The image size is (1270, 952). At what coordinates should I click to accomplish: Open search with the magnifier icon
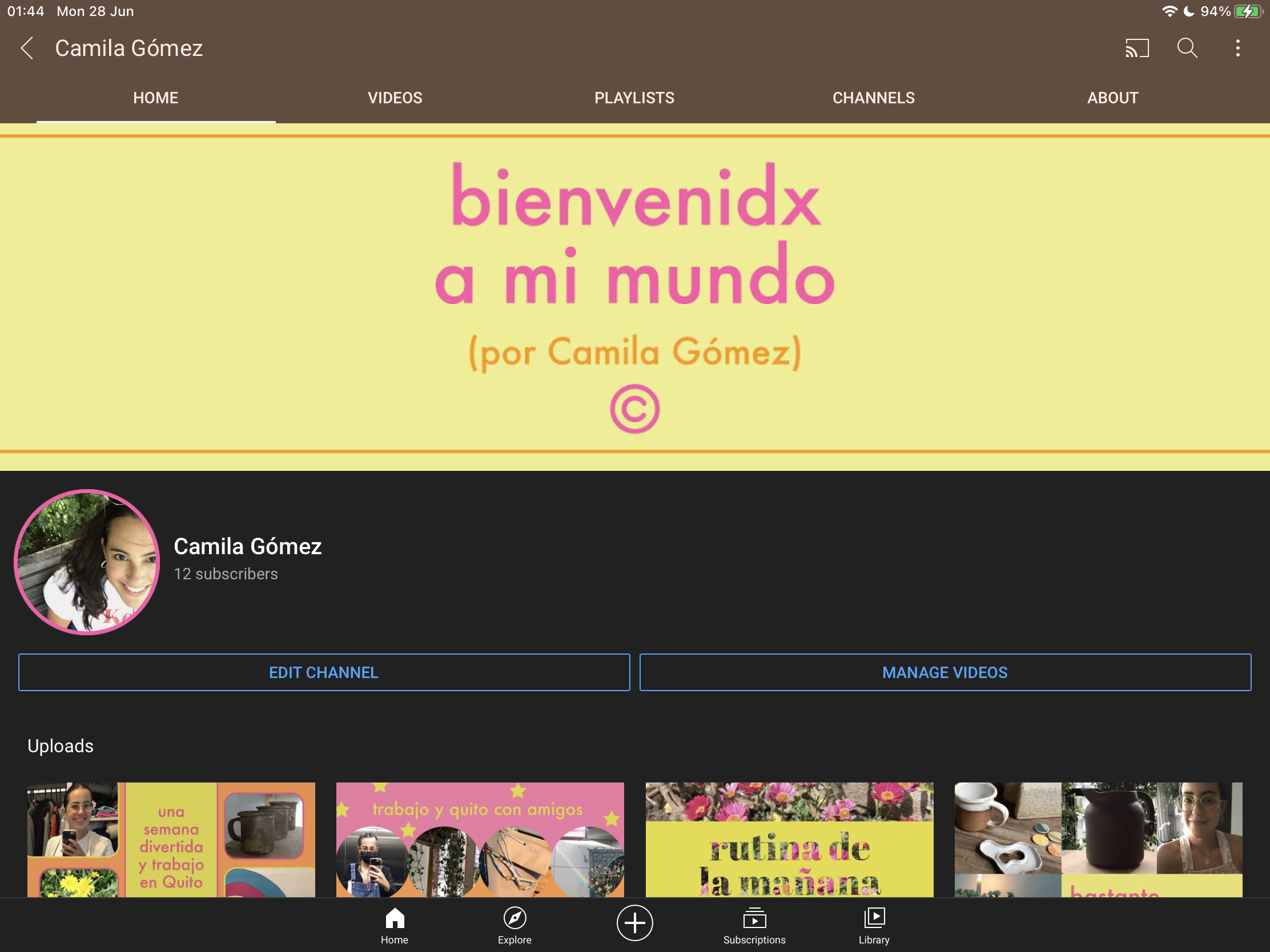tap(1187, 48)
